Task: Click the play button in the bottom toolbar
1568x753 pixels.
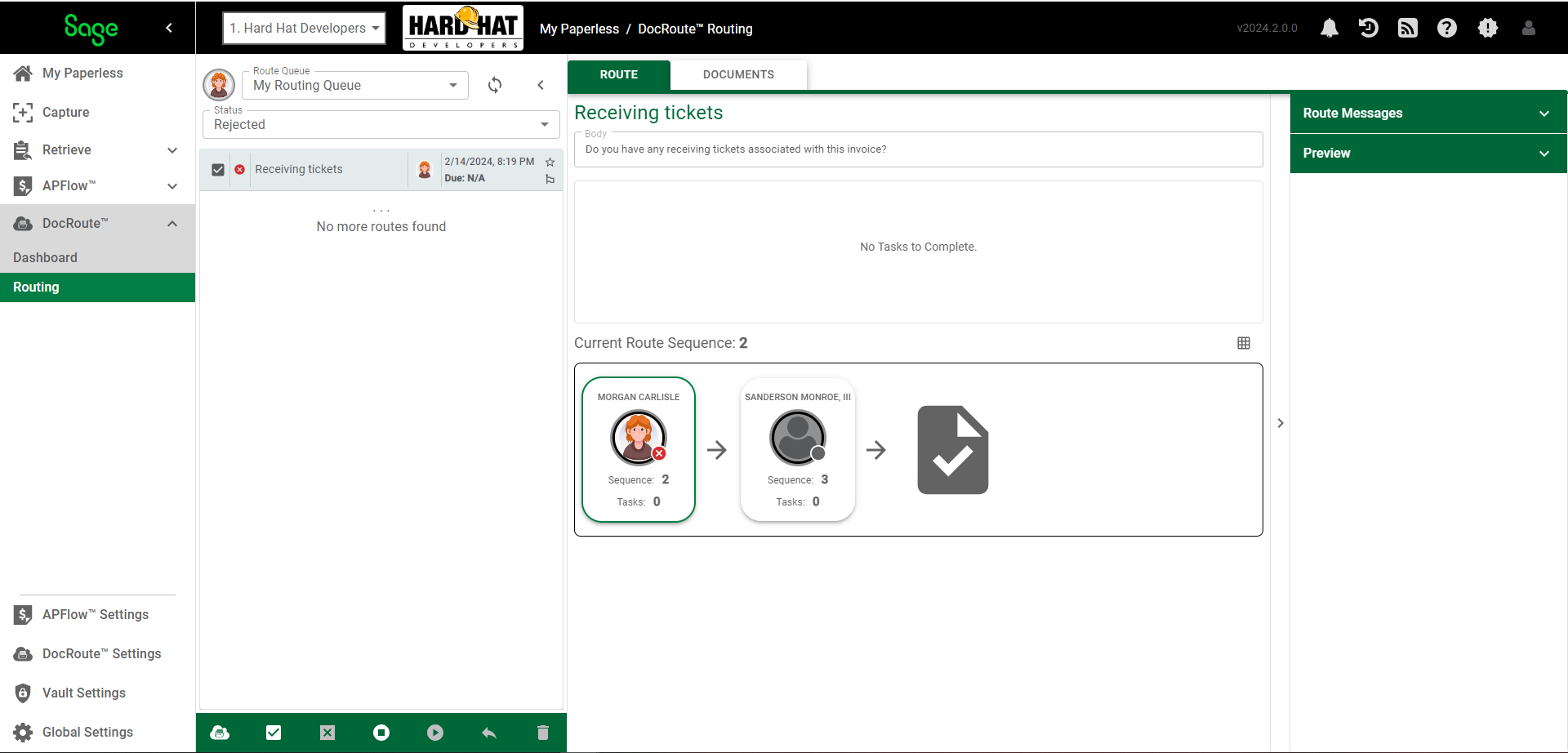Action: (435, 733)
